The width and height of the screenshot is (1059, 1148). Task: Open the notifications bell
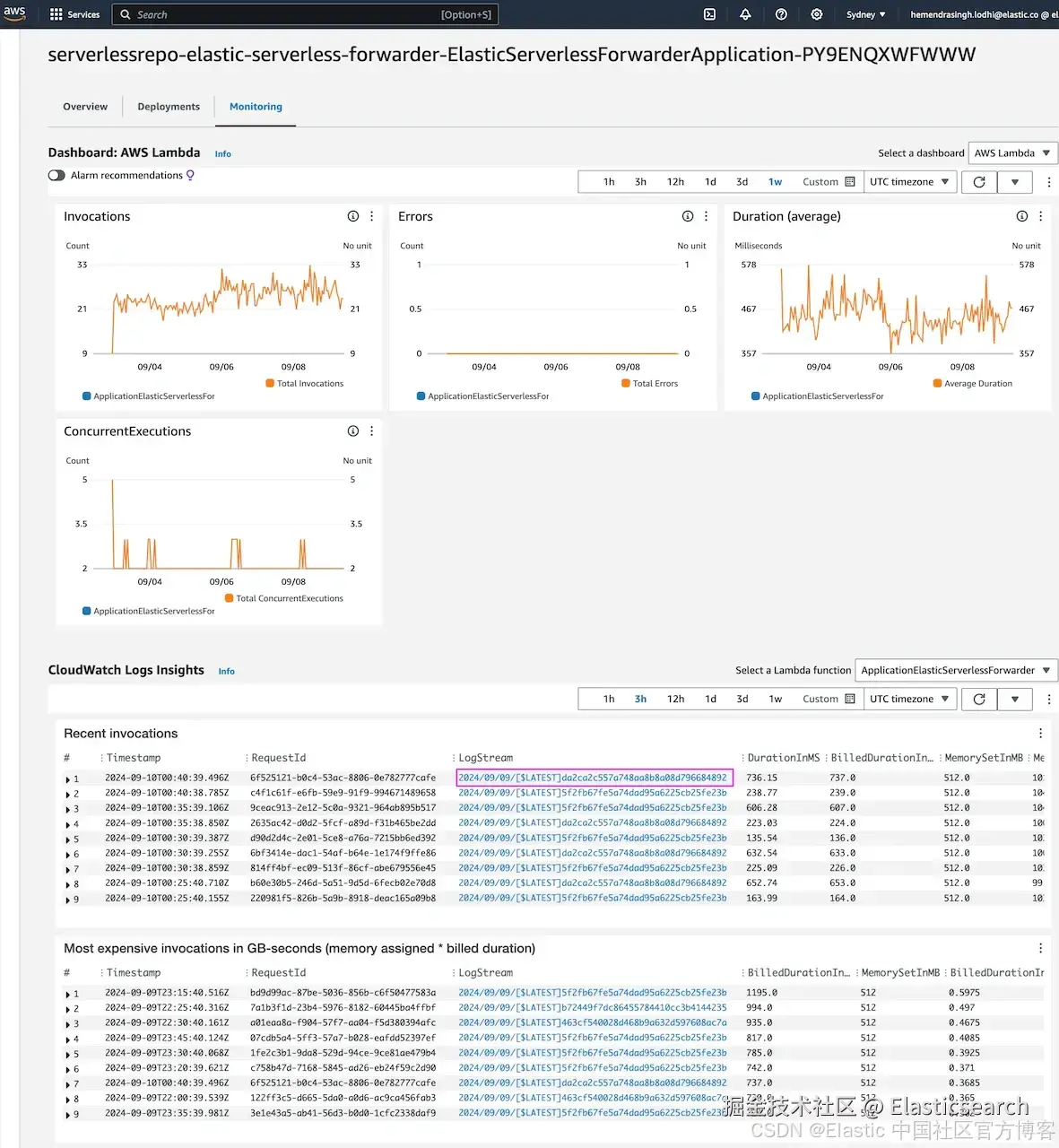[x=745, y=14]
